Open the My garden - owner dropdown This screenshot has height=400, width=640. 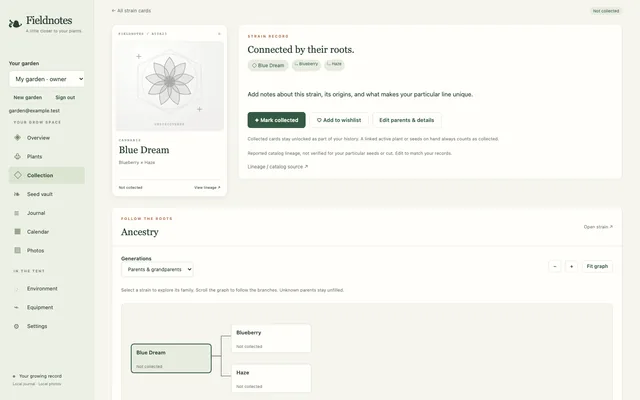click(x=47, y=79)
